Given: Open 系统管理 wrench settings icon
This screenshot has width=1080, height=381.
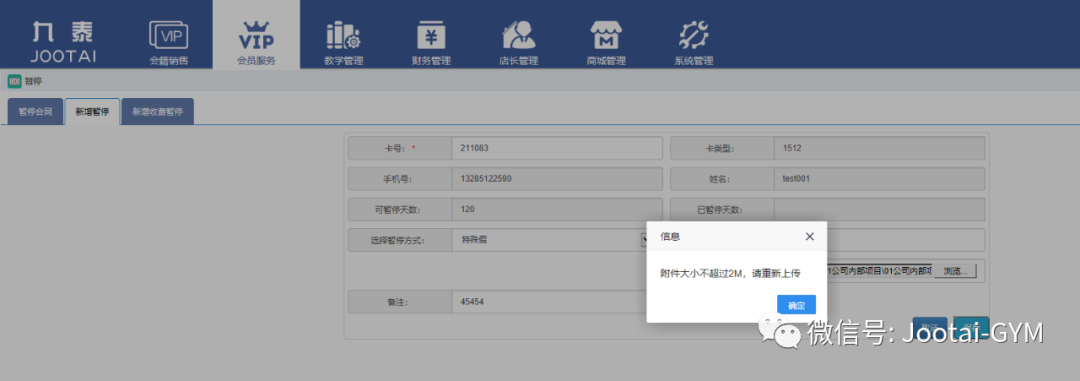Looking at the screenshot, I should [694, 34].
